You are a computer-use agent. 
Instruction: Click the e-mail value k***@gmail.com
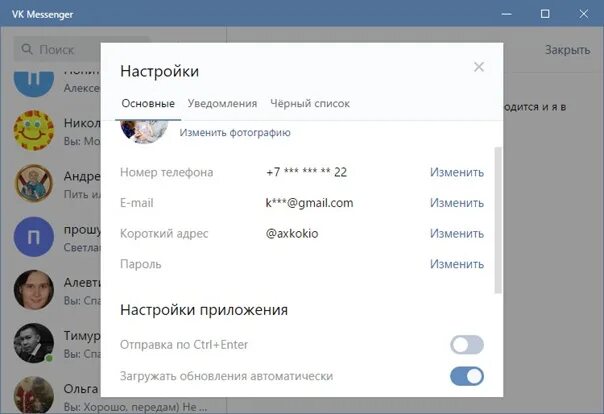[x=309, y=203]
